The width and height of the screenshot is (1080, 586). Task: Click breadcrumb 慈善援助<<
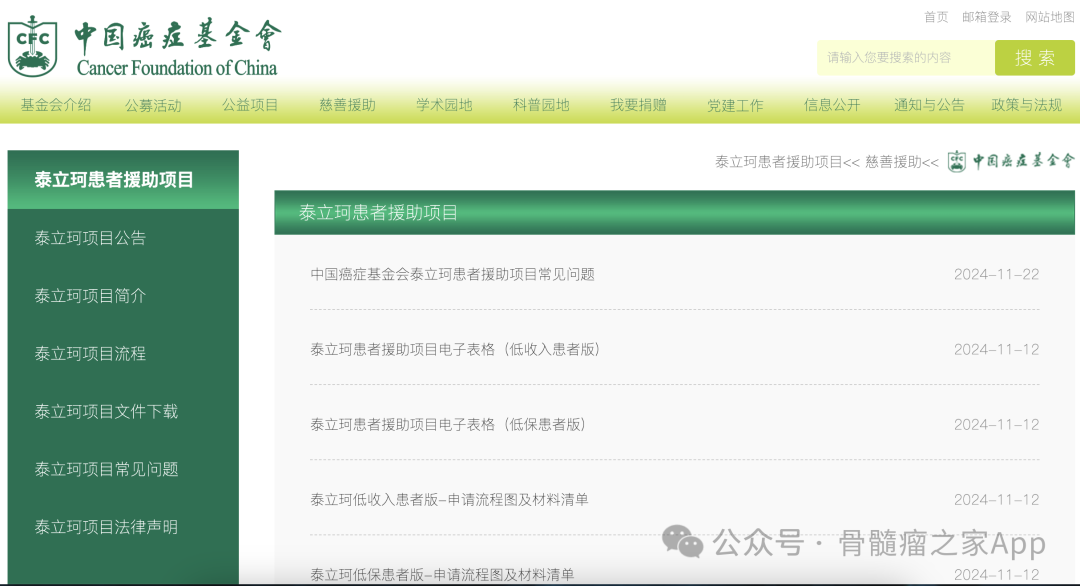tap(902, 162)
